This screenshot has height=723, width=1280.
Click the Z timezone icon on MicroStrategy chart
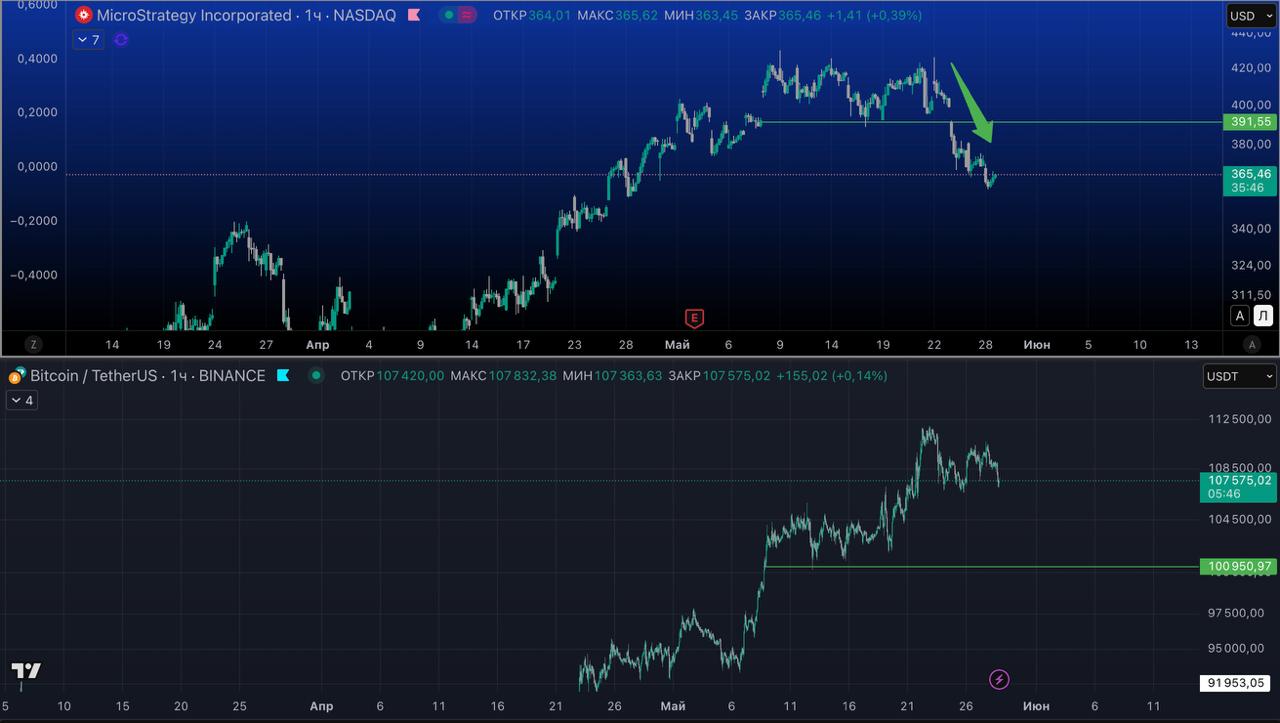coord(33,344)
